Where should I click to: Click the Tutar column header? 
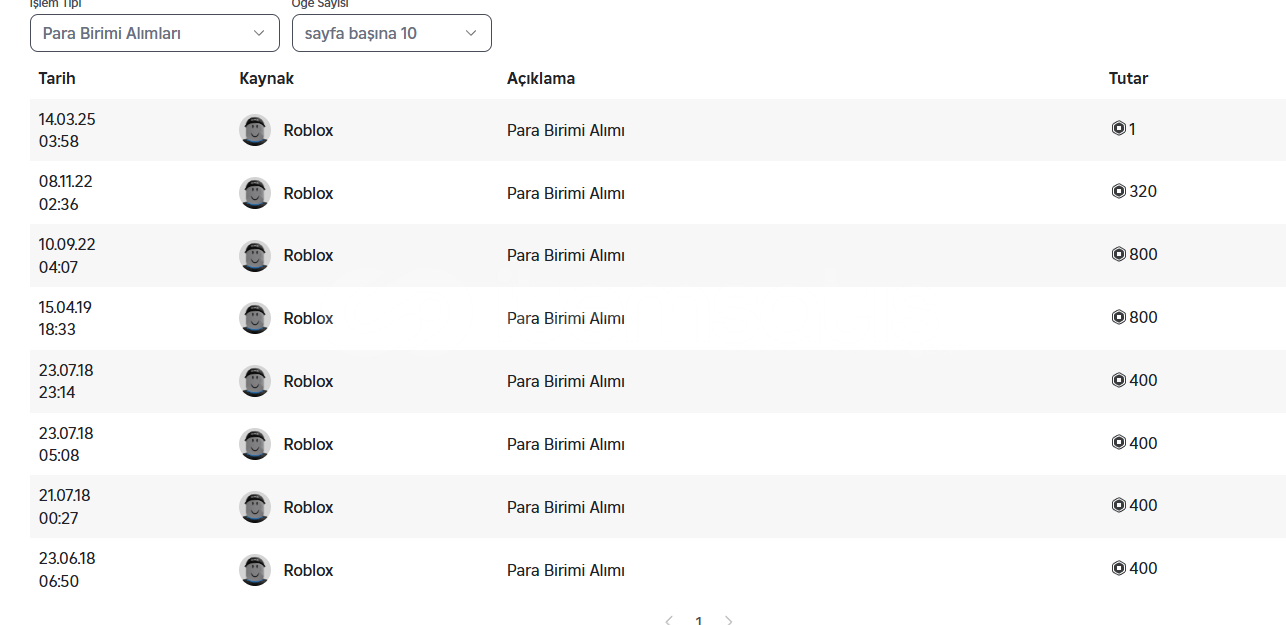[x=1128, y=78]
